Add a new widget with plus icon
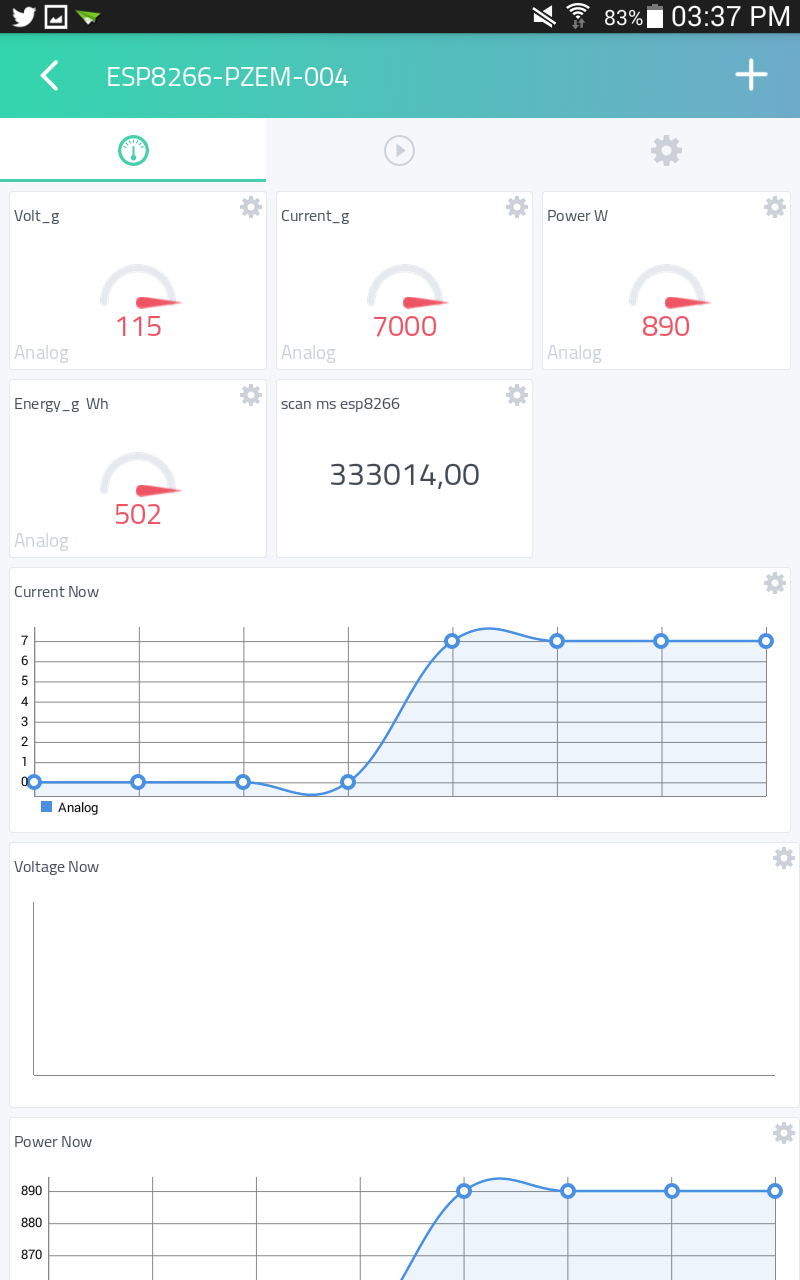This screenshot has height=1280, width=800. pos(751,75)
